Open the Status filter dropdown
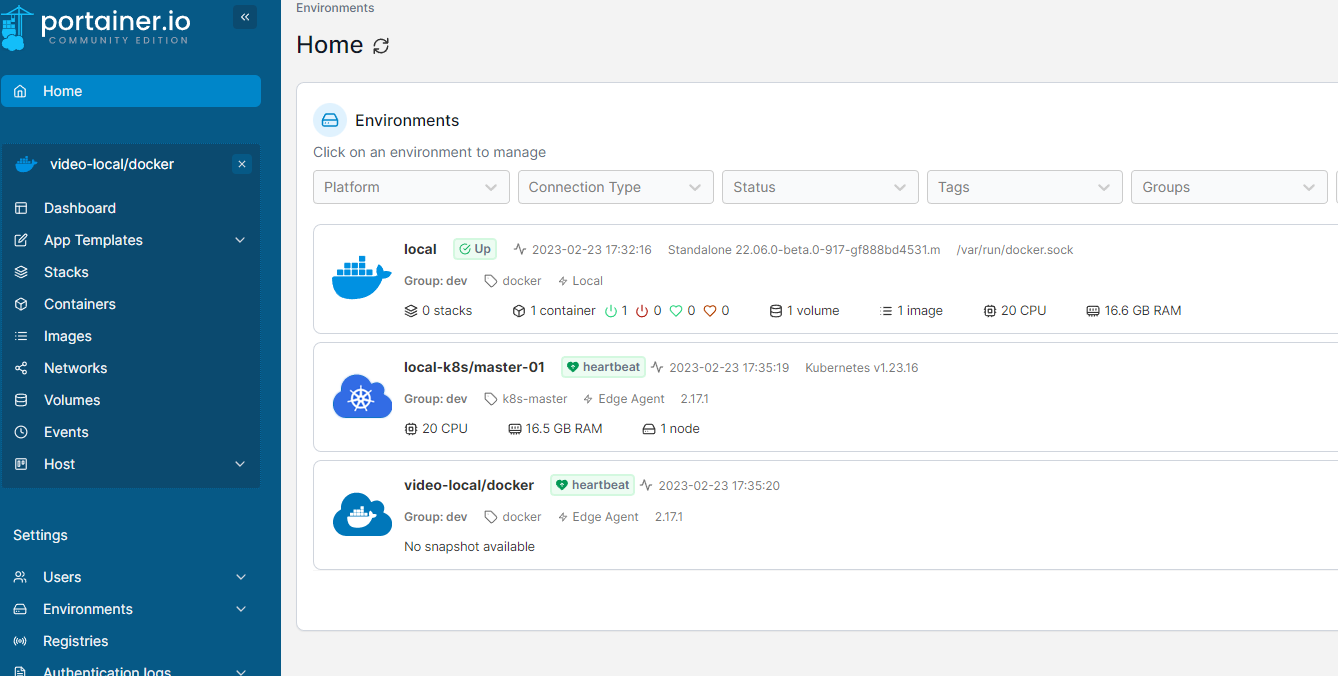This screenshot has height=676, width=1338. pos(820,187)
